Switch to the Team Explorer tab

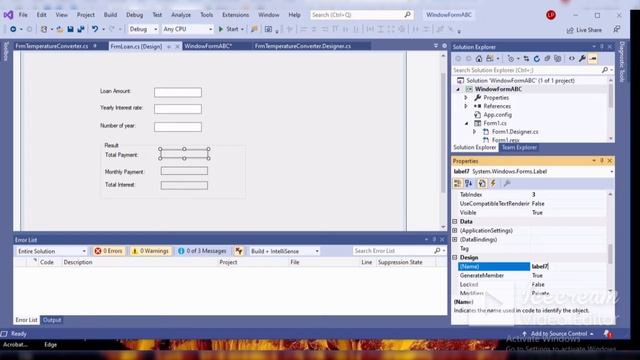pos(519,147)
